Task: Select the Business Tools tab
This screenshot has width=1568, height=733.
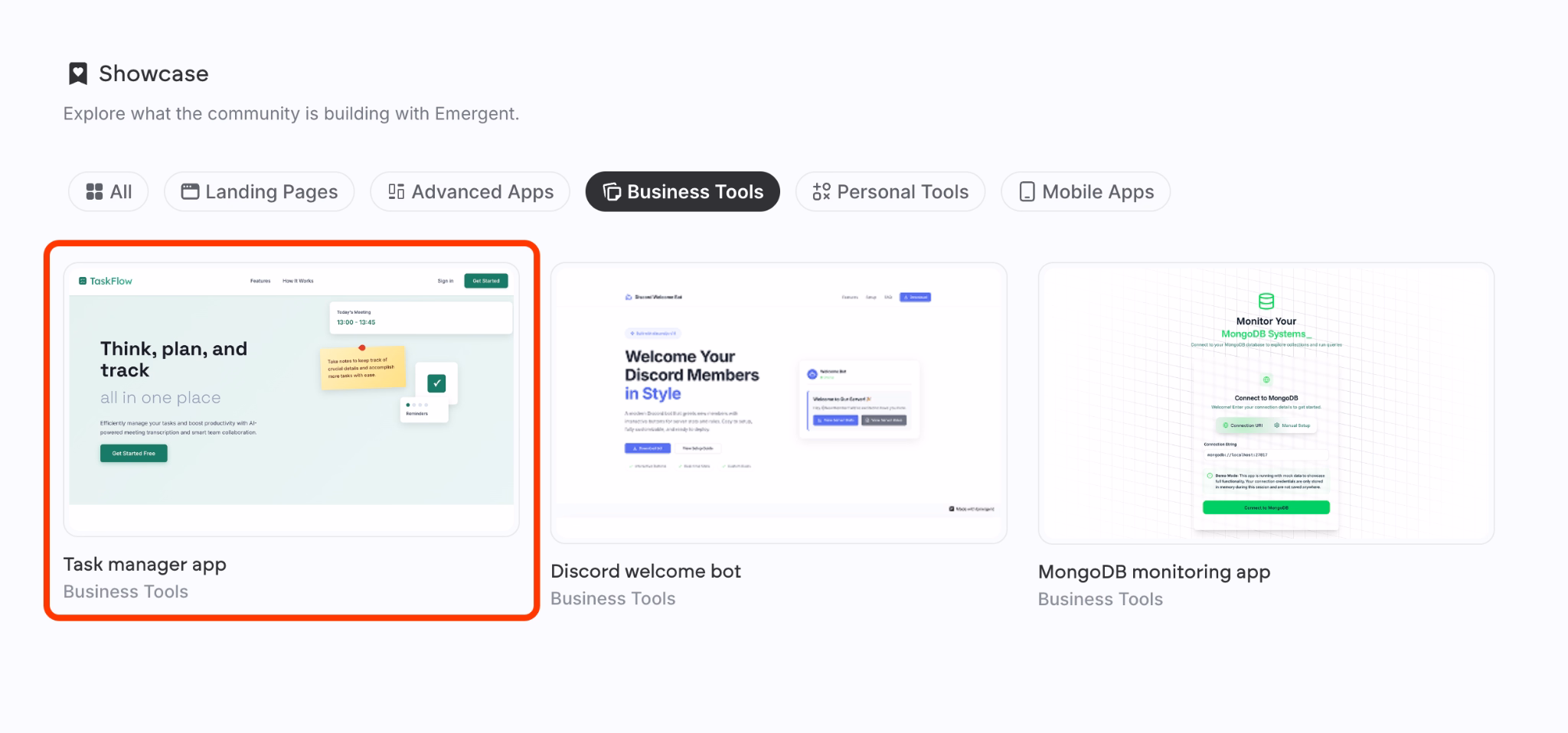Action: pos(683,191)
